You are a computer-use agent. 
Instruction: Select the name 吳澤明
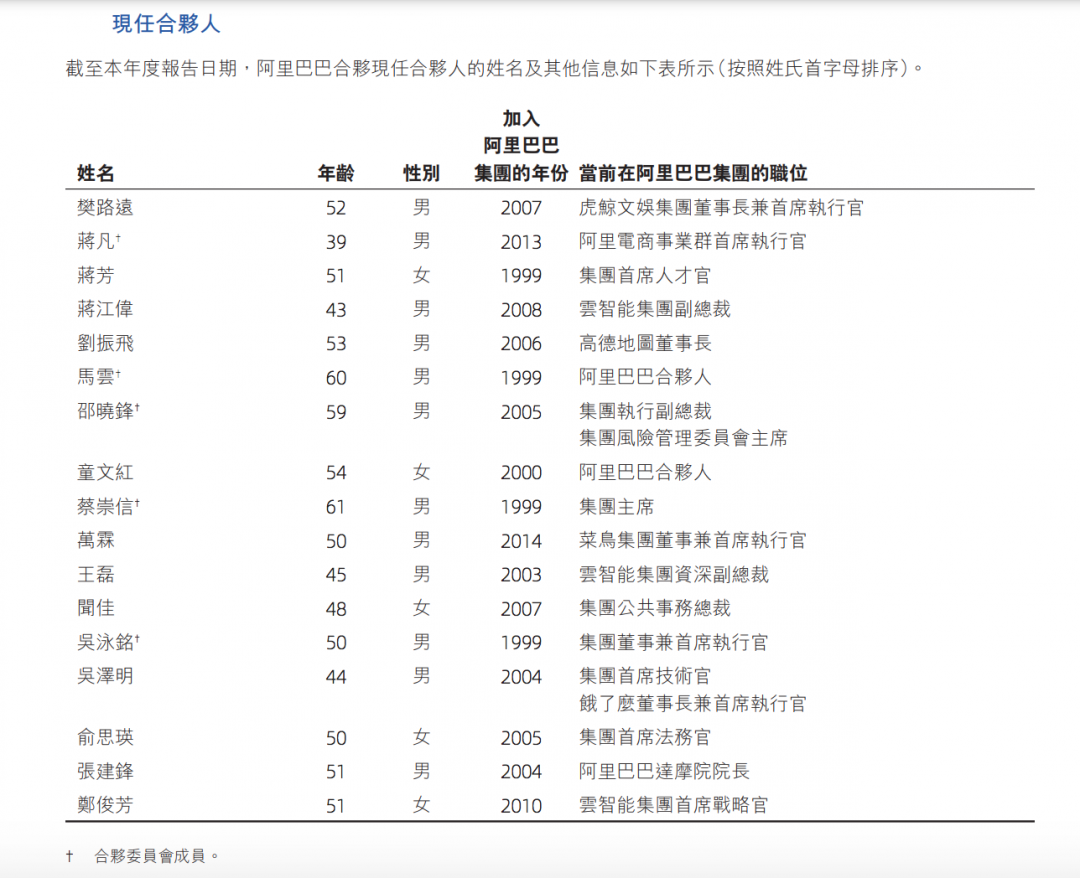pos(105,676)
